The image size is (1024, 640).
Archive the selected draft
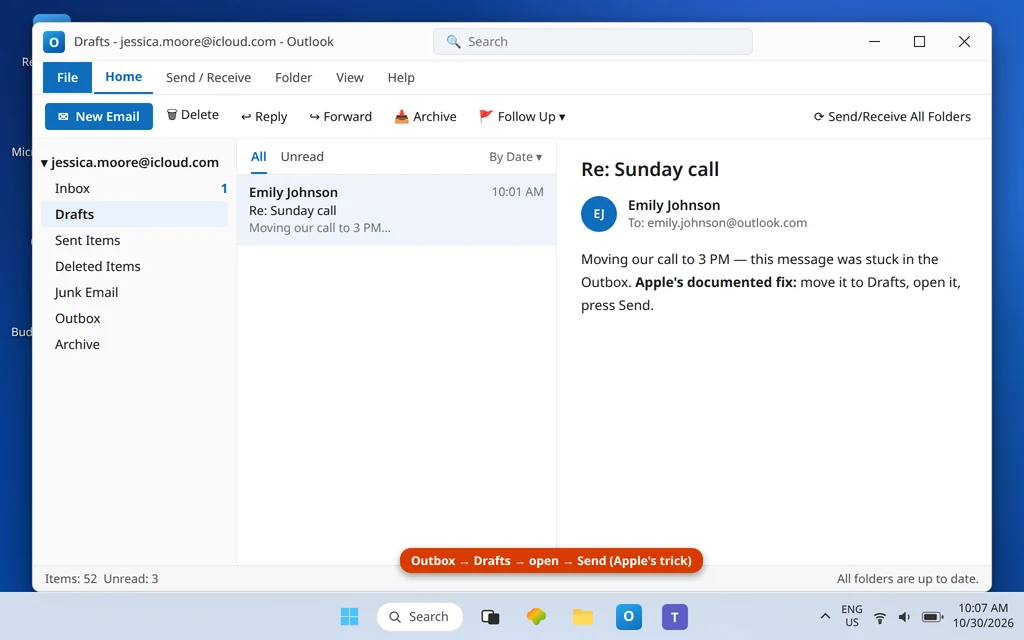coord(425,116)
